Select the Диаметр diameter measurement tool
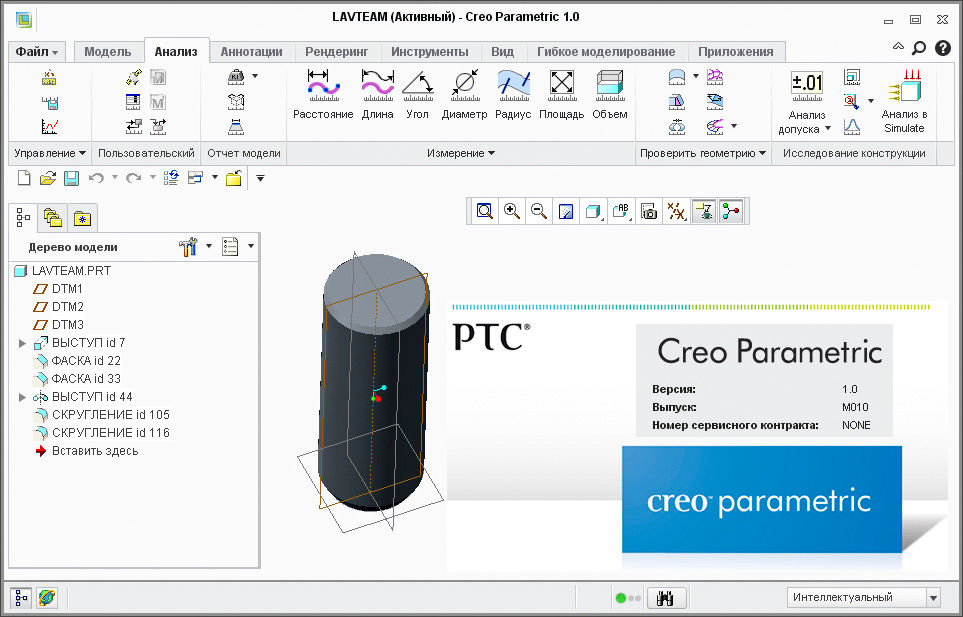This screenshot has width=963, height=617. tap(464, 94)
